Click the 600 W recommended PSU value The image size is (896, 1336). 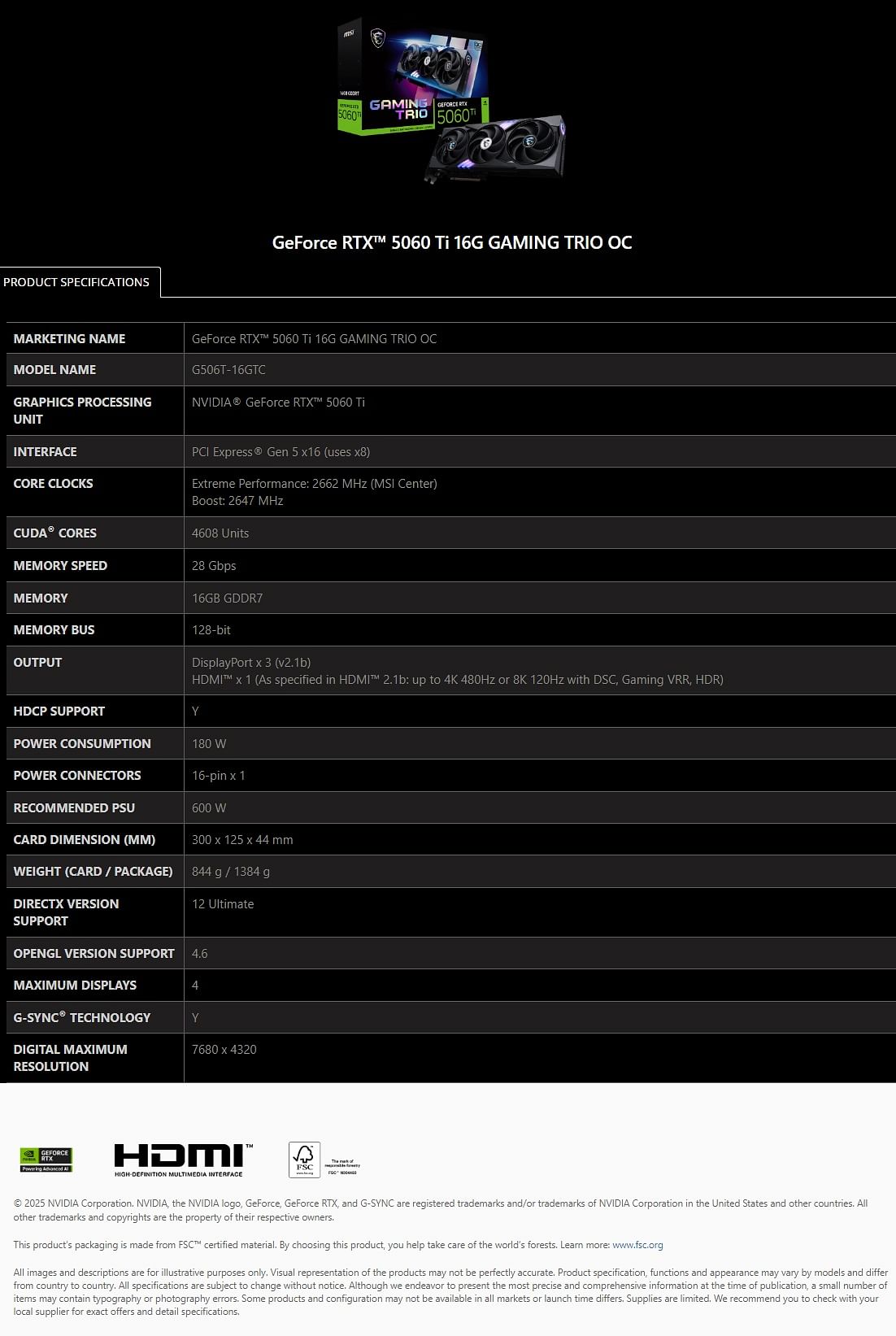pos(209,807)
